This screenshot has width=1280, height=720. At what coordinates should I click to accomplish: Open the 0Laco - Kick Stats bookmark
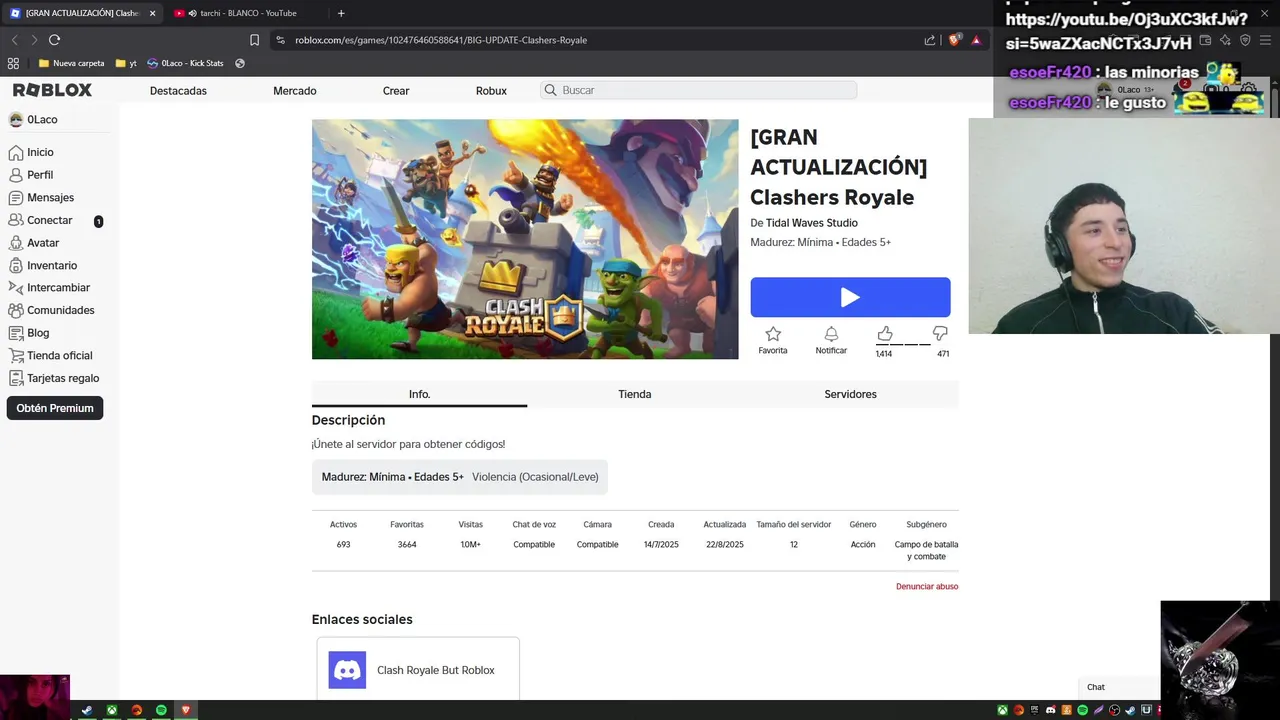[x=185, y=63]
